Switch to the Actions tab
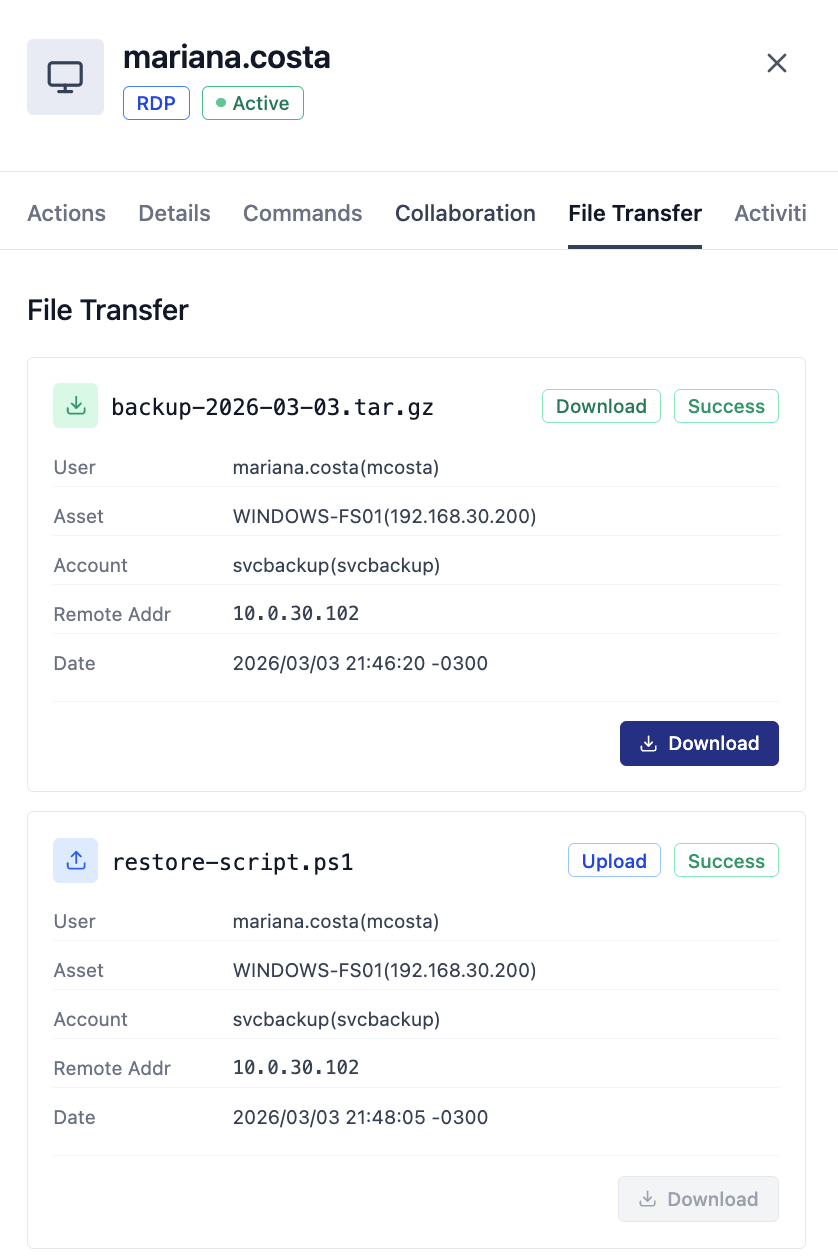838x1260 pixels. point(66,213)
